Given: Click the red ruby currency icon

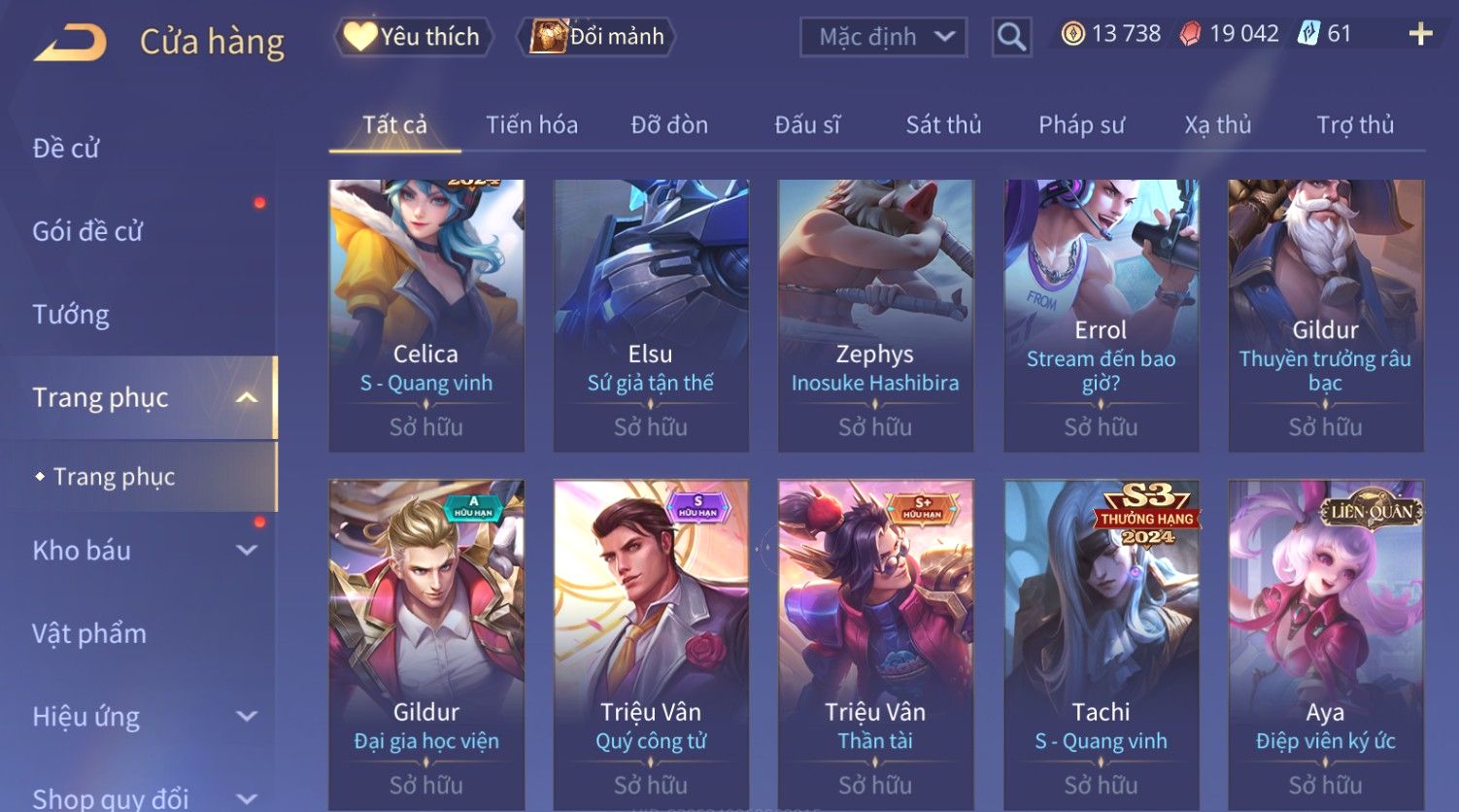Looking at the screenshot, I should (1190, 34).
